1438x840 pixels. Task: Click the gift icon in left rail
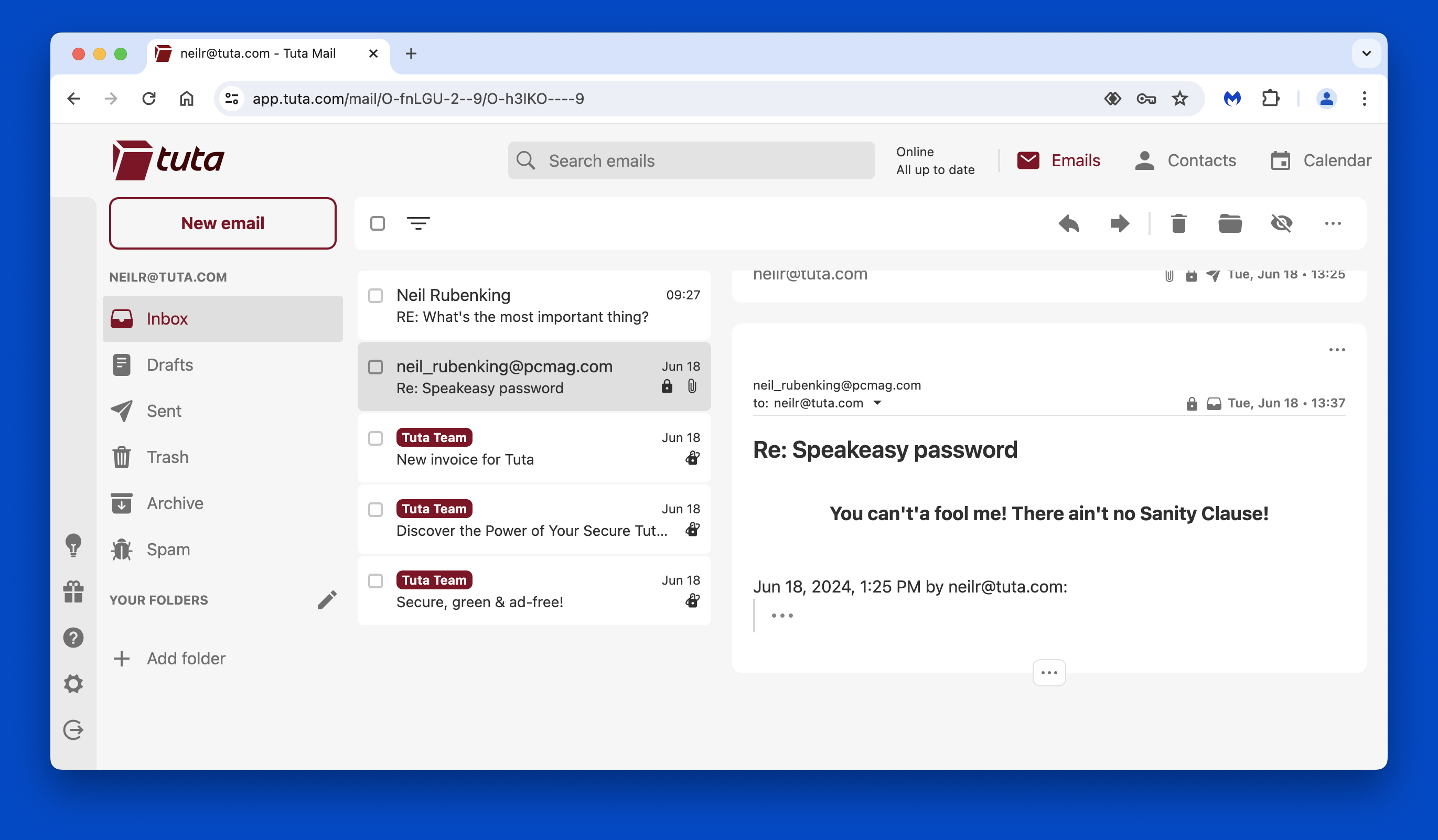pos(73,591)
